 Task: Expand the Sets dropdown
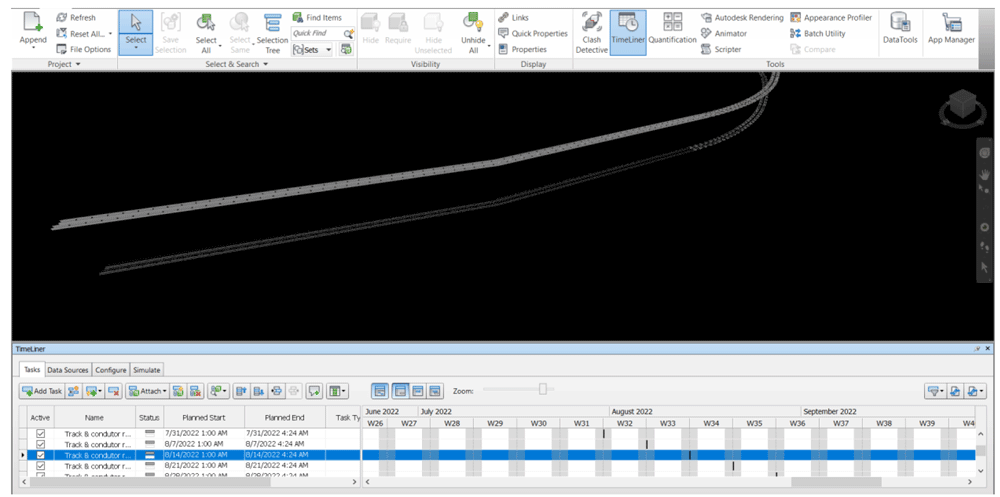[313, 49]
